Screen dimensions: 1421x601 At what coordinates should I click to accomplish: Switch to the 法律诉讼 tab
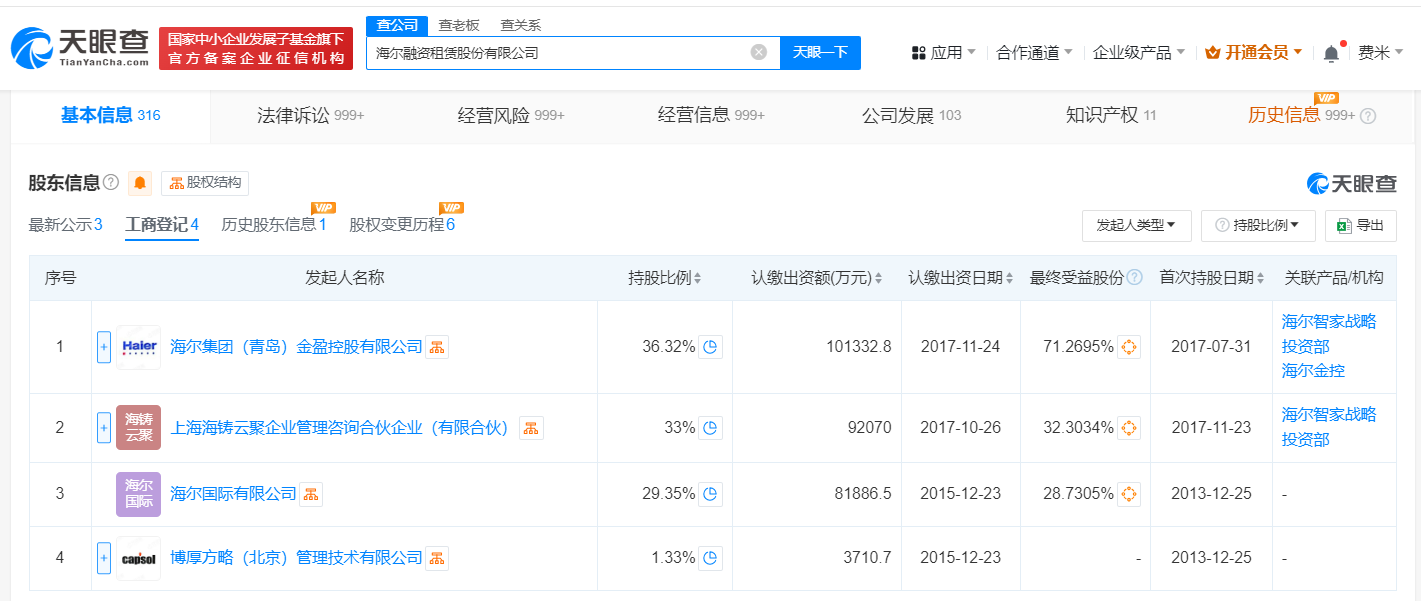(310, 115)
